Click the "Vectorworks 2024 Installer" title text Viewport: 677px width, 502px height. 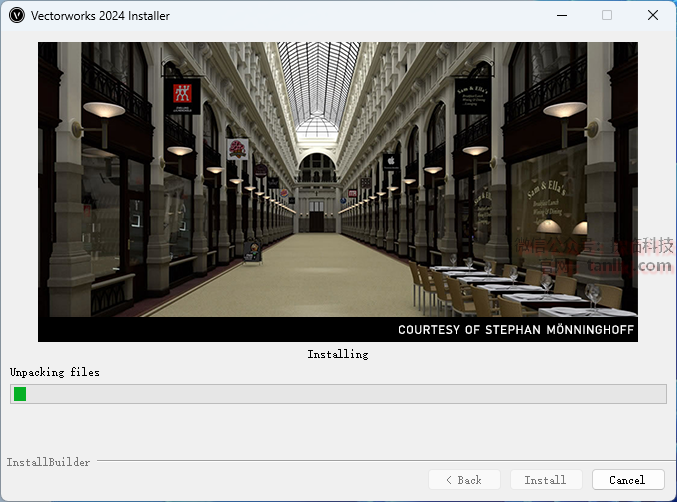click(x=100, y=15)
